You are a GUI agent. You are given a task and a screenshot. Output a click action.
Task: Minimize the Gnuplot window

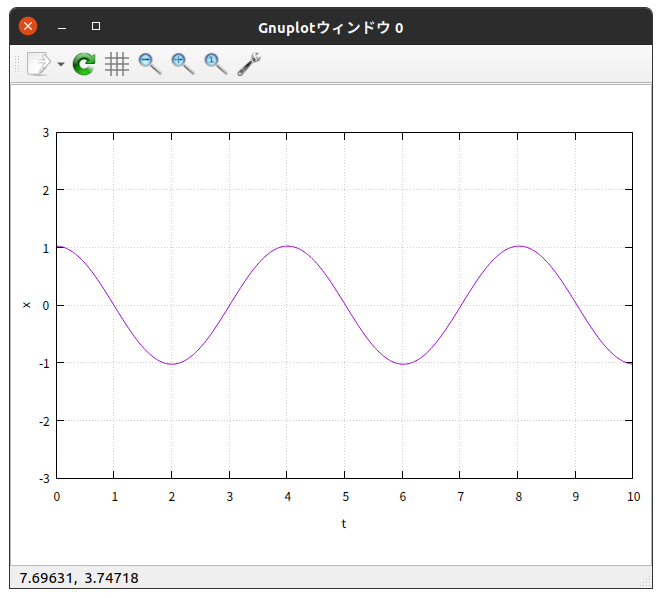(62, 28)
